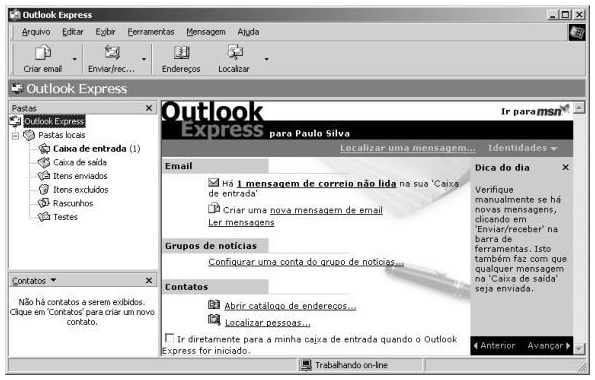Screen dimensions: 595x380
Task: Open the Contatos panel dropdown arrow
Action: coord(53,280)
